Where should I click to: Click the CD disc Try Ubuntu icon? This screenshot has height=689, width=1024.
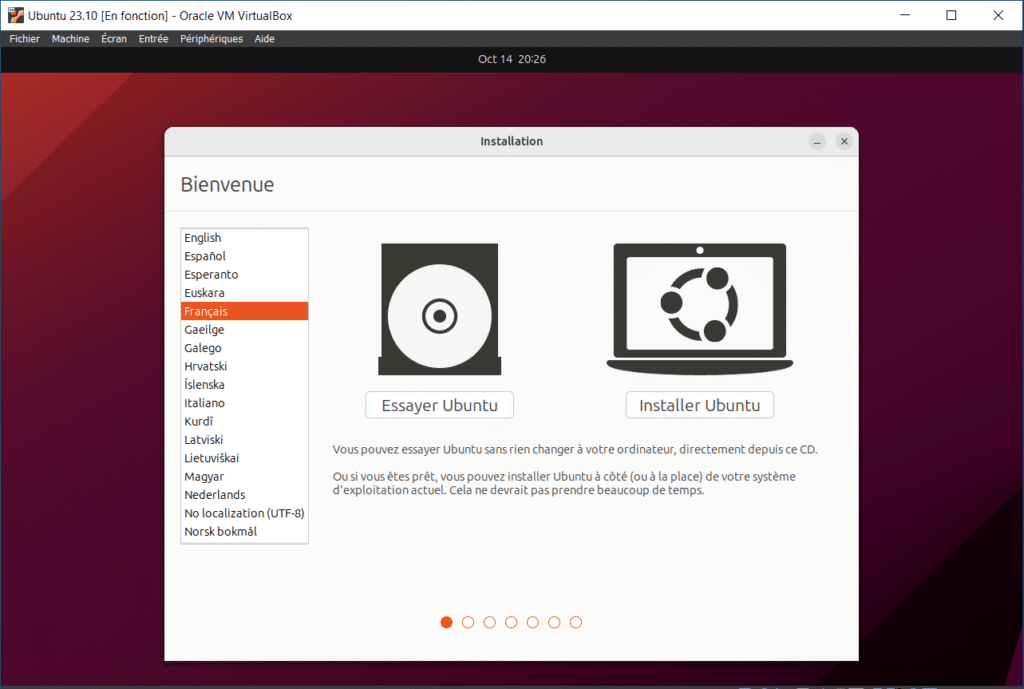(440, 309)
